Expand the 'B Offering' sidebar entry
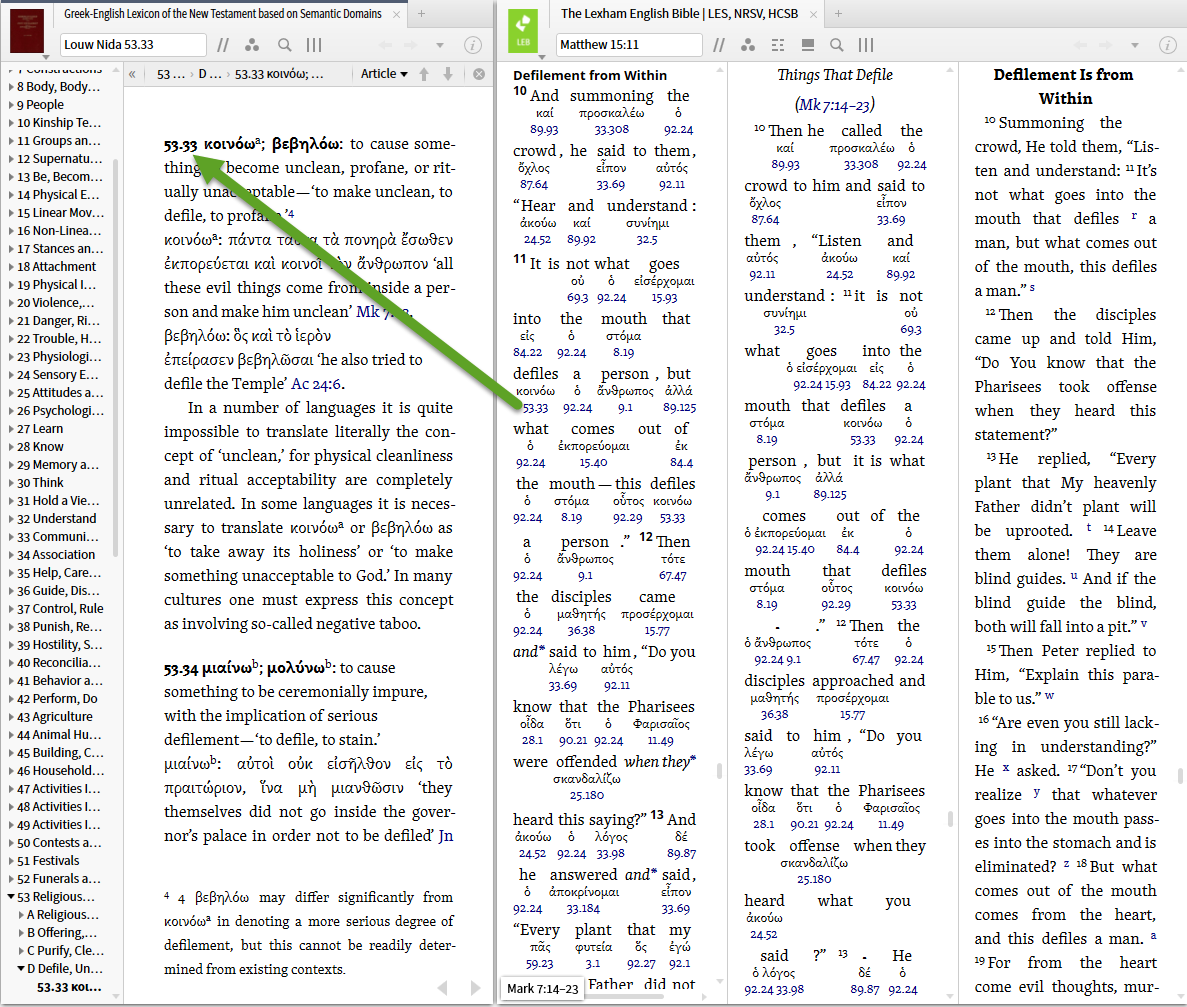The width and height of the screenshot is (1187, 1007). pyautogui.click(x=21, y=932)
